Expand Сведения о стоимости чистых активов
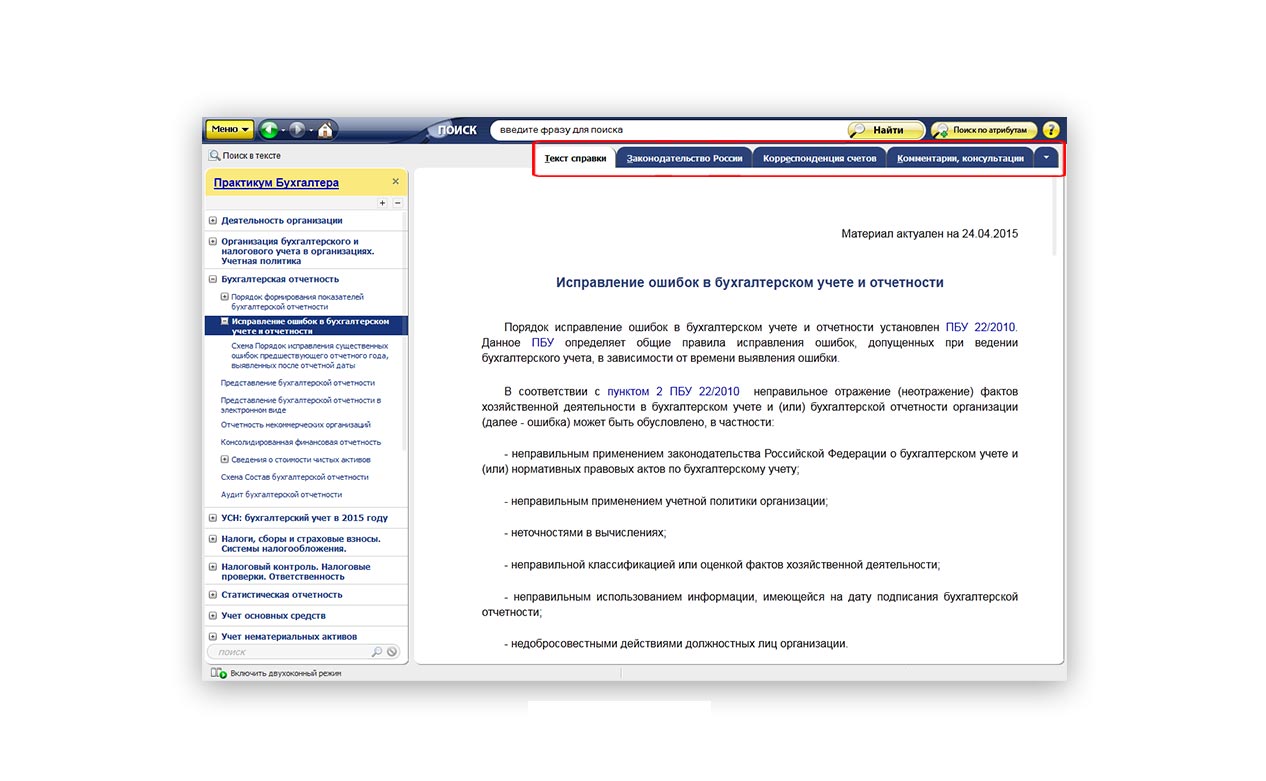Screen dimensions: 1266x781 click(x=225, y=460)
